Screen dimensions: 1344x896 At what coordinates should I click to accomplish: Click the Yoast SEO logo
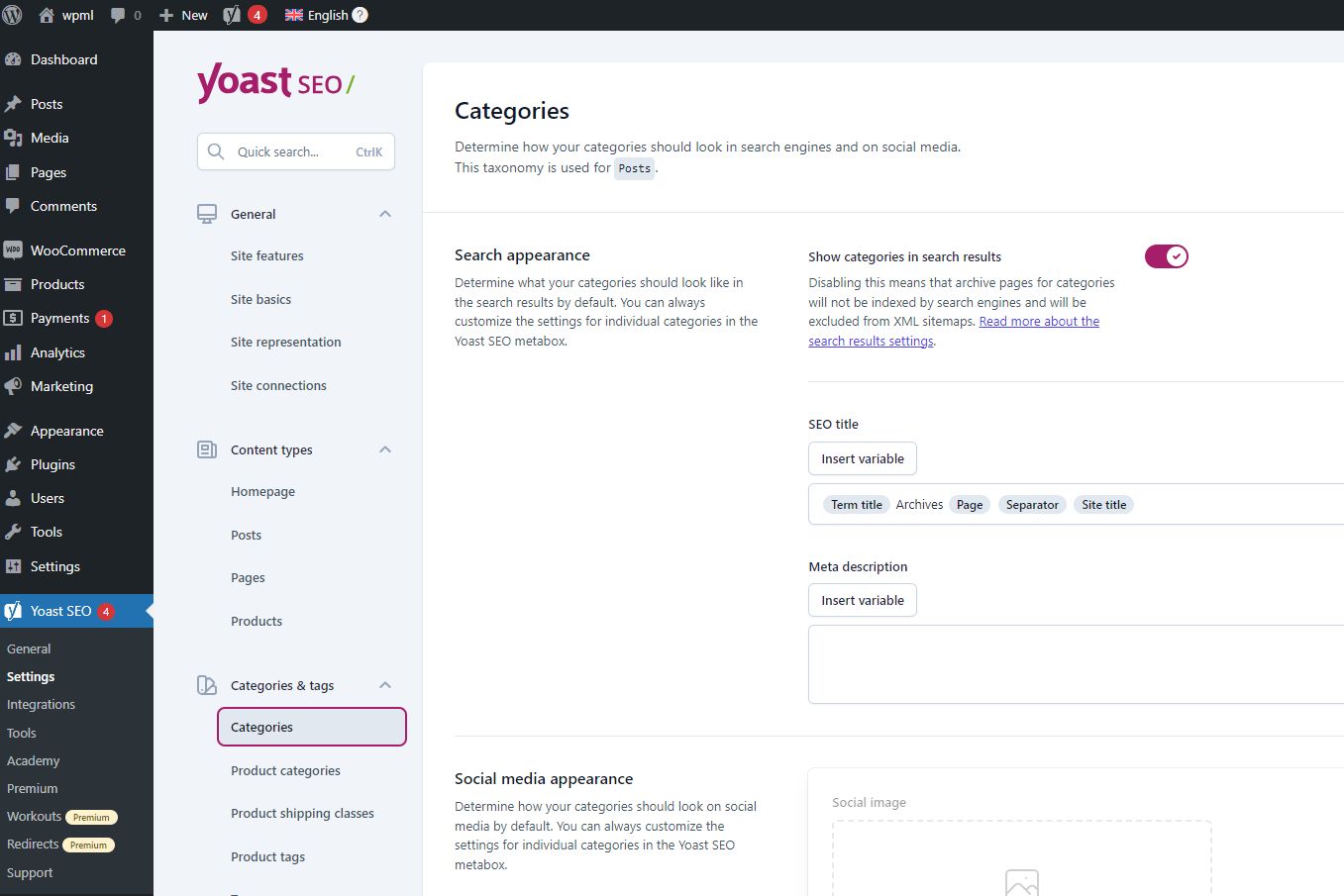click(275, 82)
